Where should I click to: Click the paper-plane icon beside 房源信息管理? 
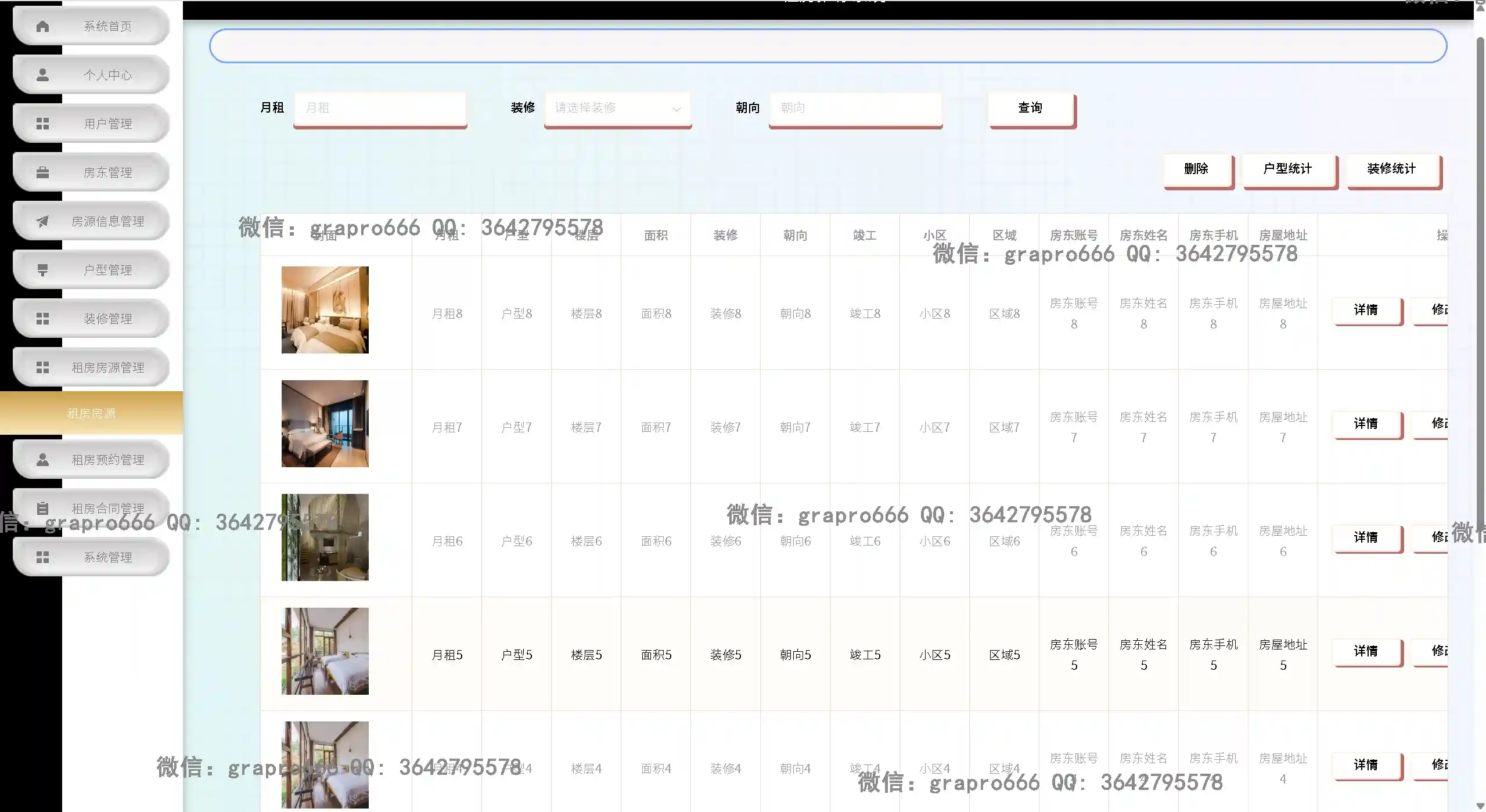click(x=44, y=221)
